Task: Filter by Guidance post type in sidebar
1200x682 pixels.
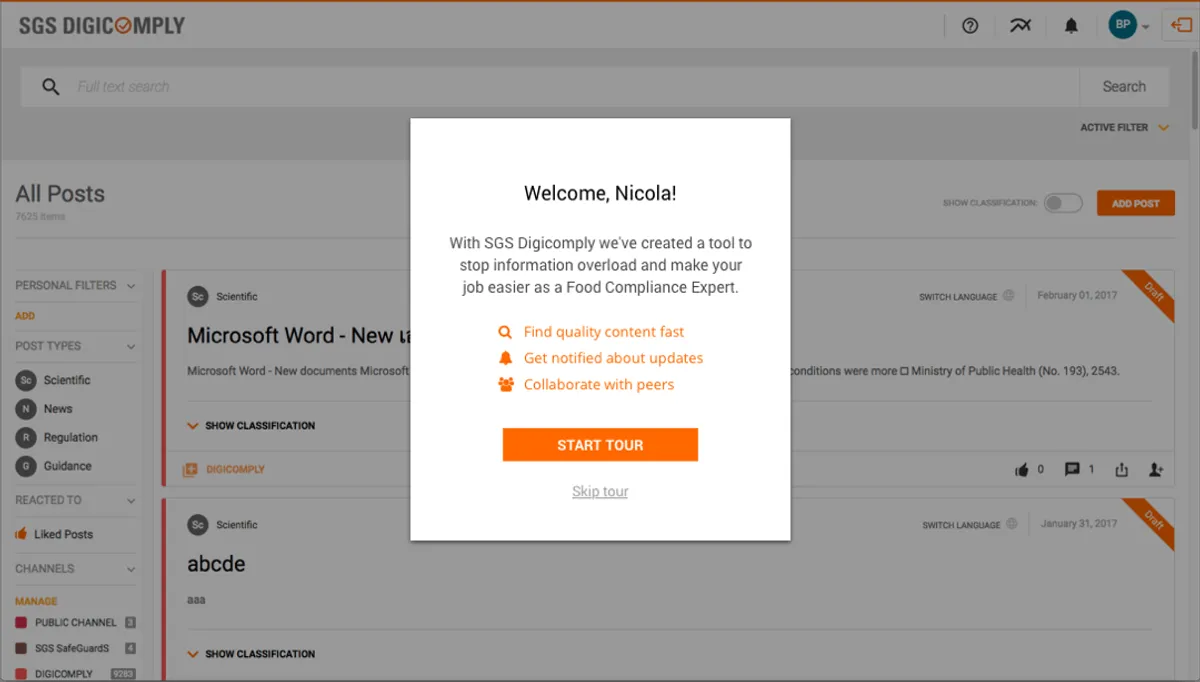Action: pos(26,466)
